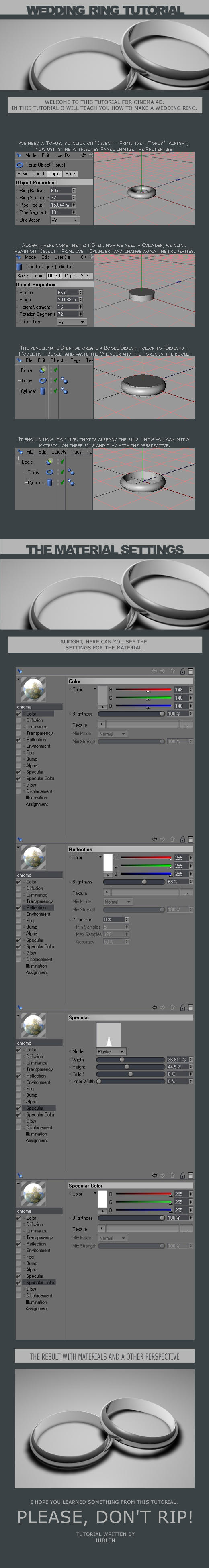
Task: Open the Mode menu in the Torus attributes panel
Action: (x=31, y=155)
